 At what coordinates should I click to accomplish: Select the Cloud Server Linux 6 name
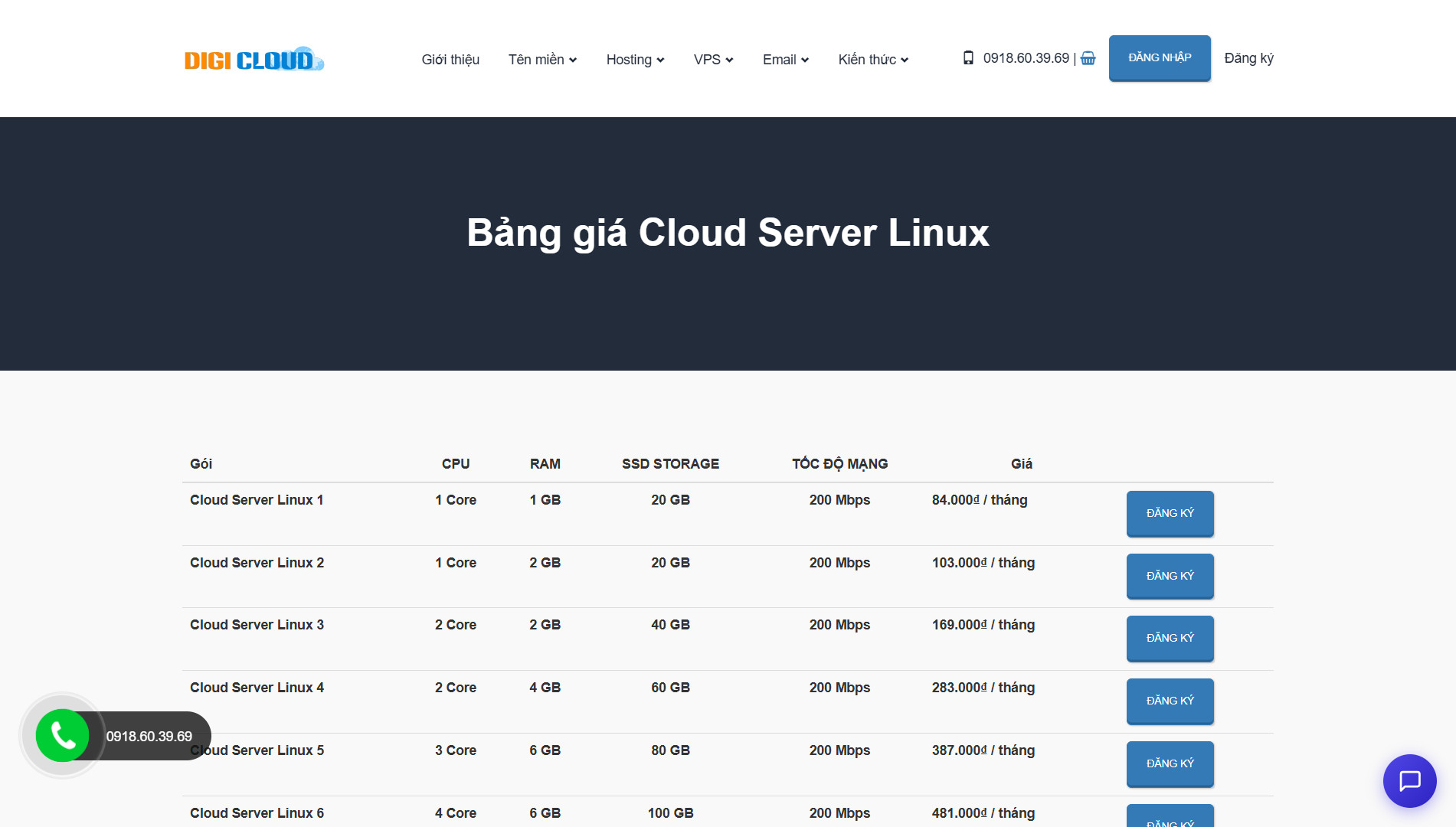257,813
